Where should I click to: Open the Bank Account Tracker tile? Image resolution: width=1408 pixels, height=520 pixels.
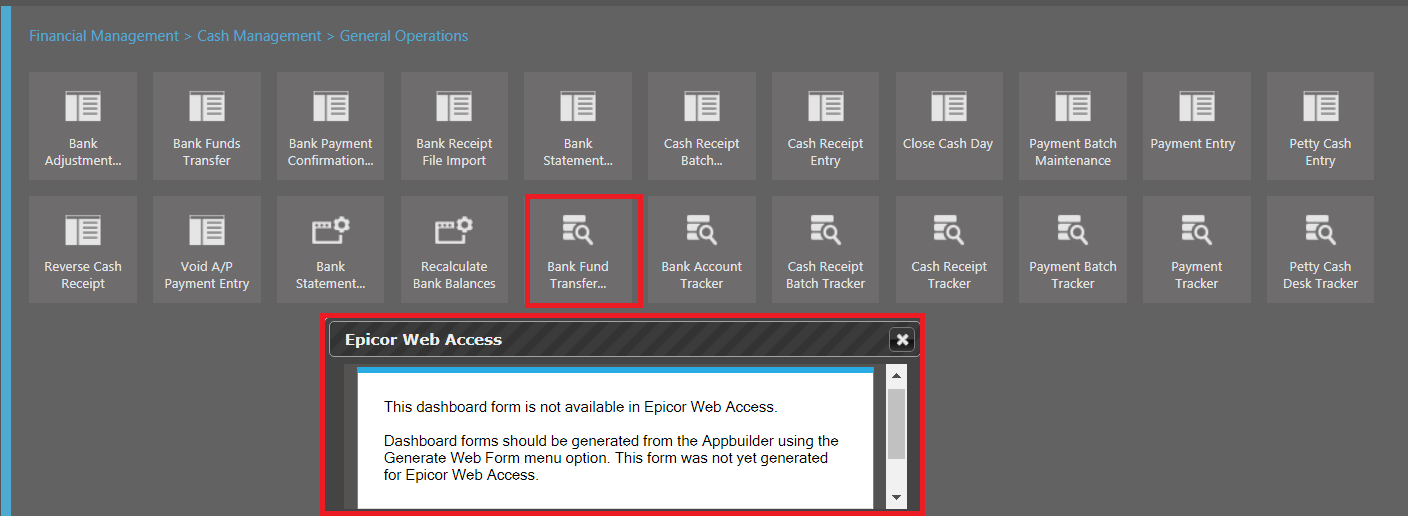pos(702,250)
